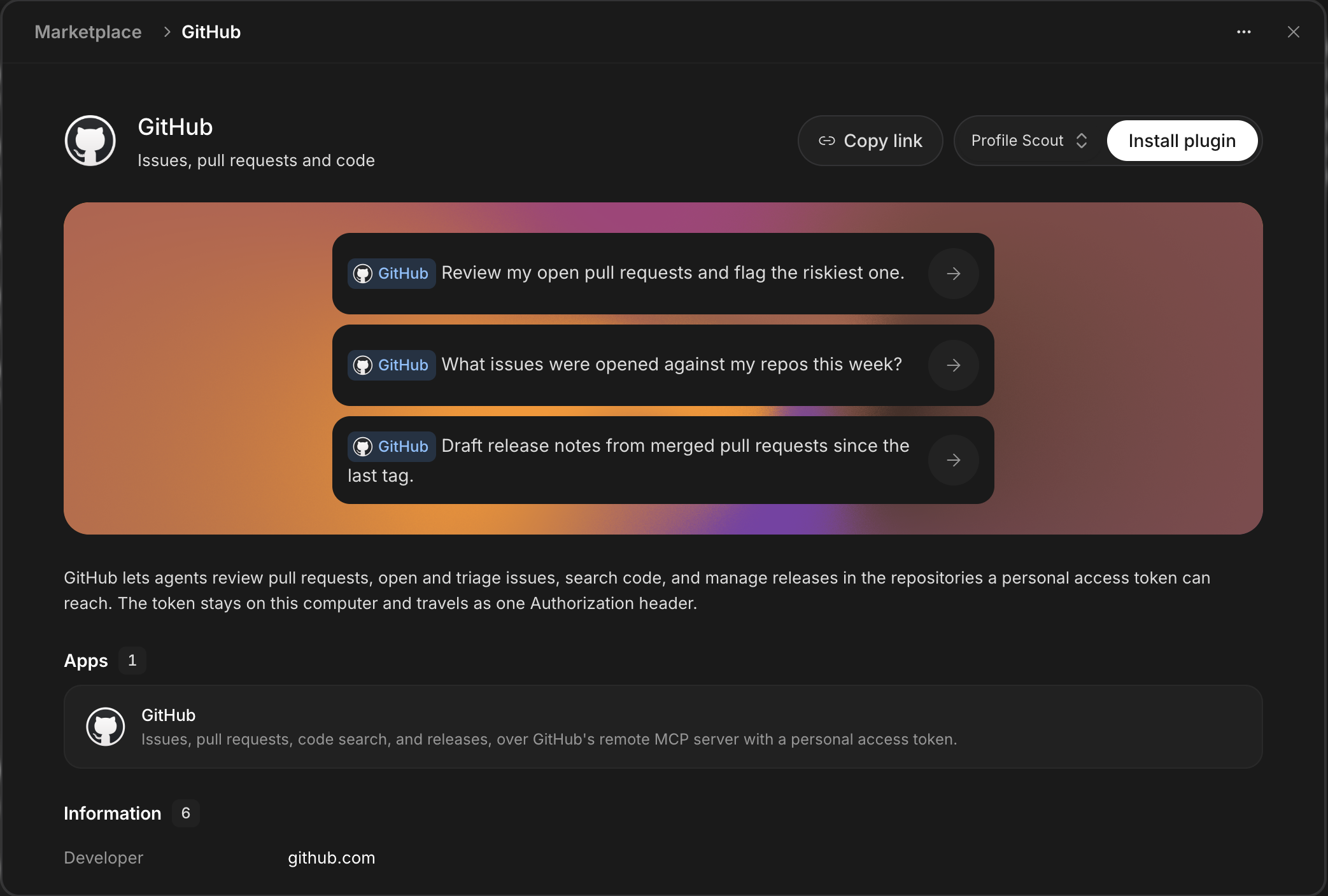Click the plugin description paragraph
The width and height of the screenshot is (1328, 896).
pyautogui.click(x=637, y=591)
